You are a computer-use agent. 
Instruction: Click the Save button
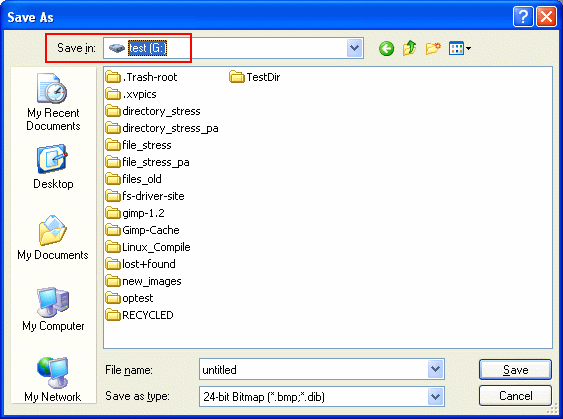[x=515, y=369]
